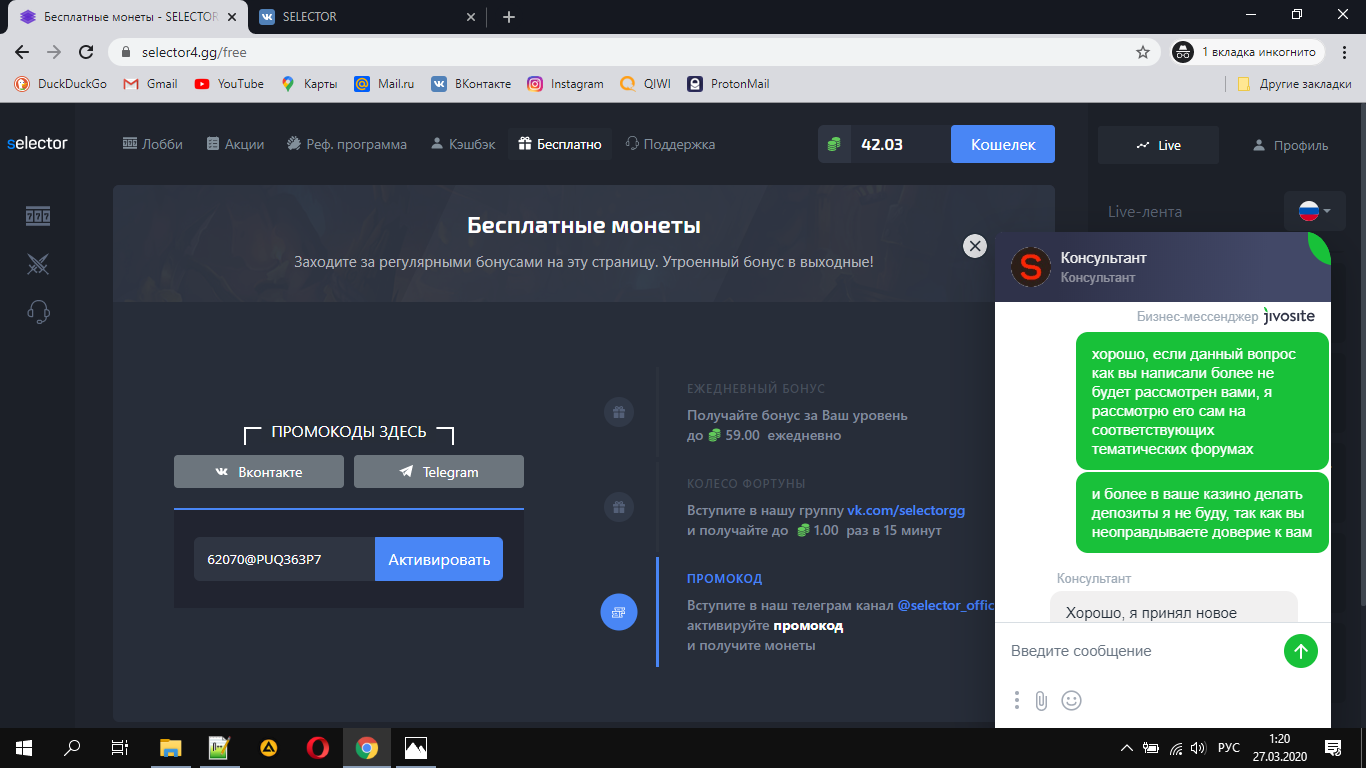Open File Explorer from the taskbar
This screenshot has width=1366, height=768.
coord(171,747)
